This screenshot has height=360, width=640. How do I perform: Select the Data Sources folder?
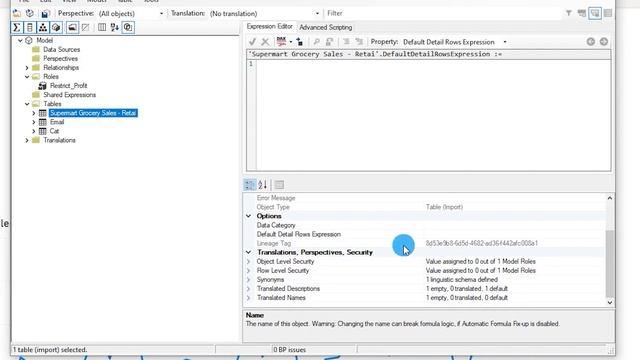tap(61, 49)
